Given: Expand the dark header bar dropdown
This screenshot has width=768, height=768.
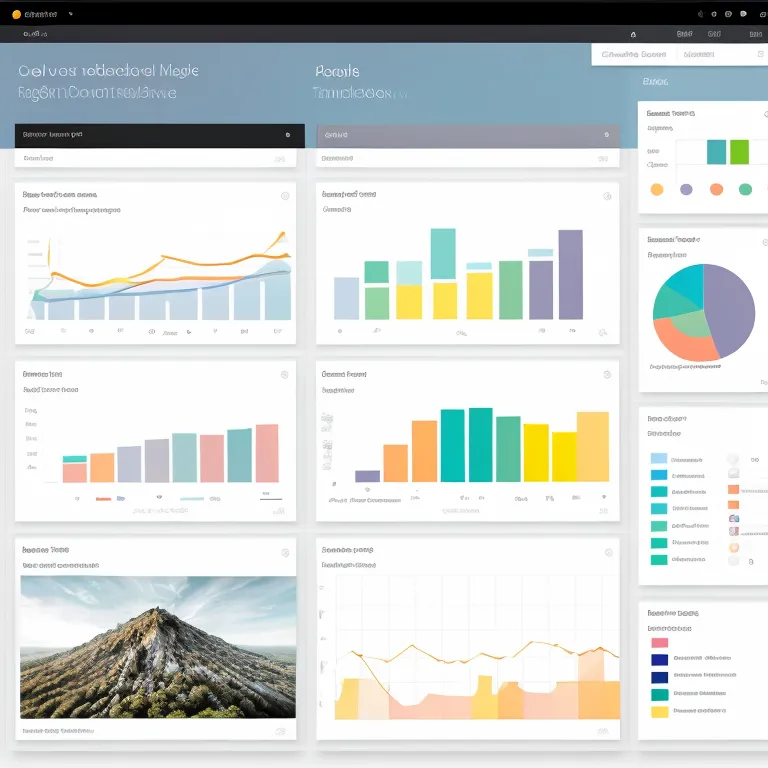Looking at the screenshot, I should pyautogui.click(x=287, y=134).
